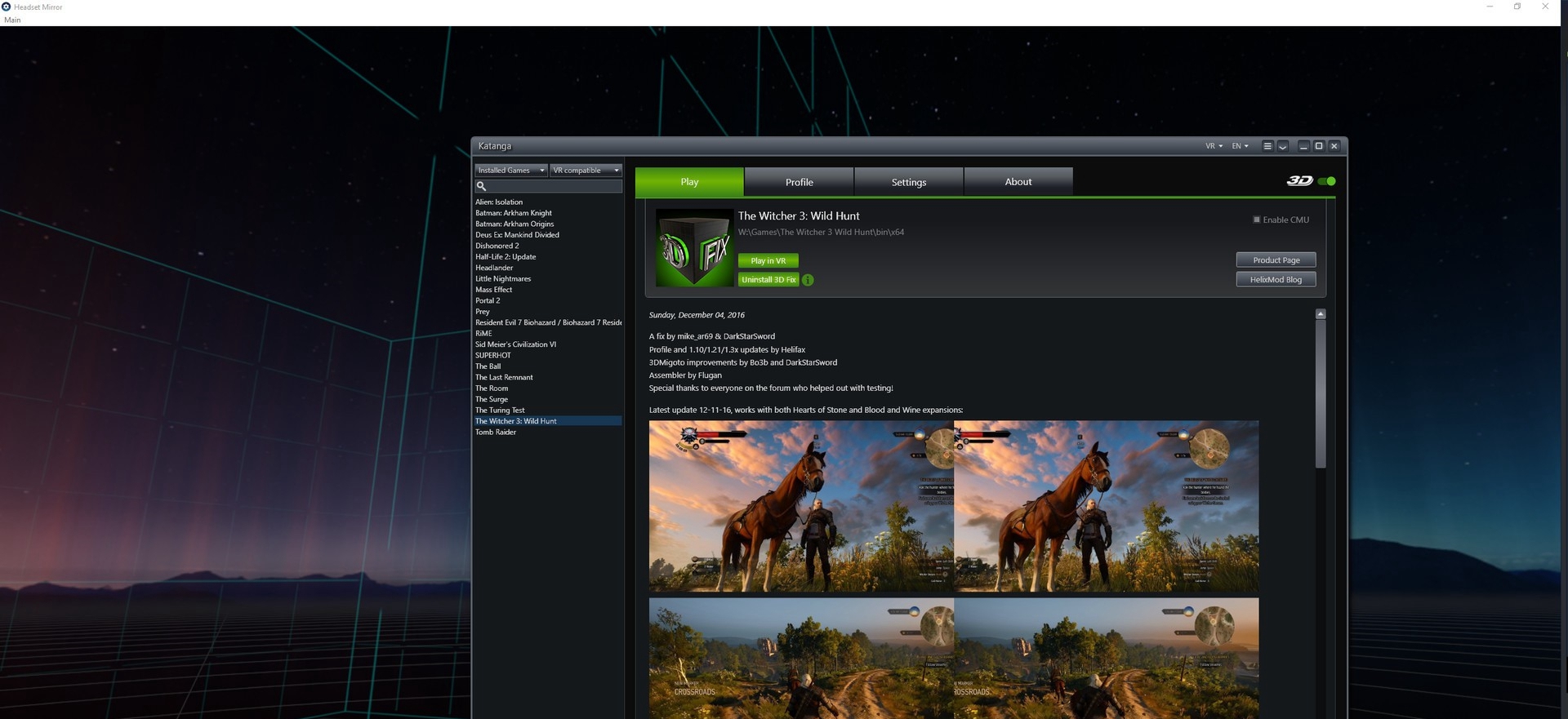Switch to the Play tab
Image resolution: width=1568 pixels, height=719 pixels.
pos(689,182)
